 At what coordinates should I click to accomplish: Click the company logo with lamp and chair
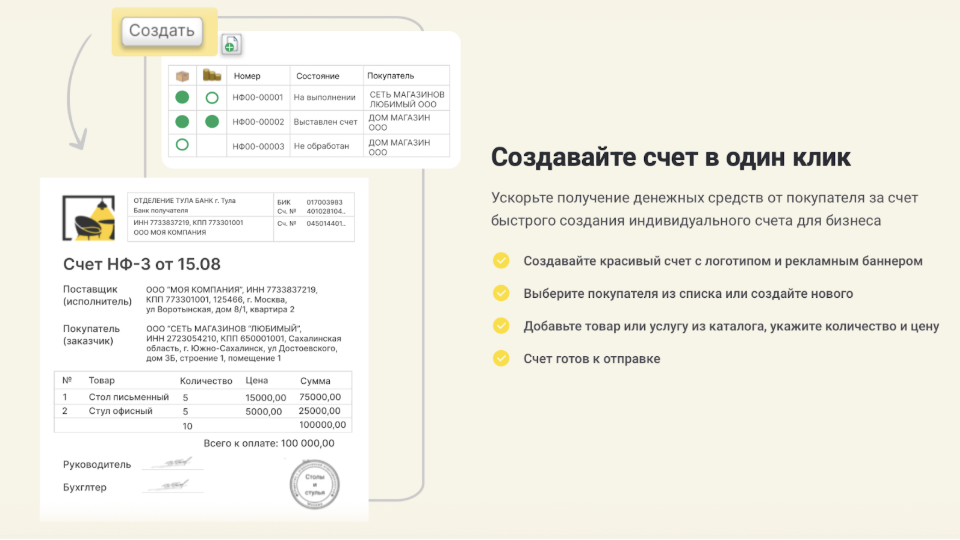(88, 218)
